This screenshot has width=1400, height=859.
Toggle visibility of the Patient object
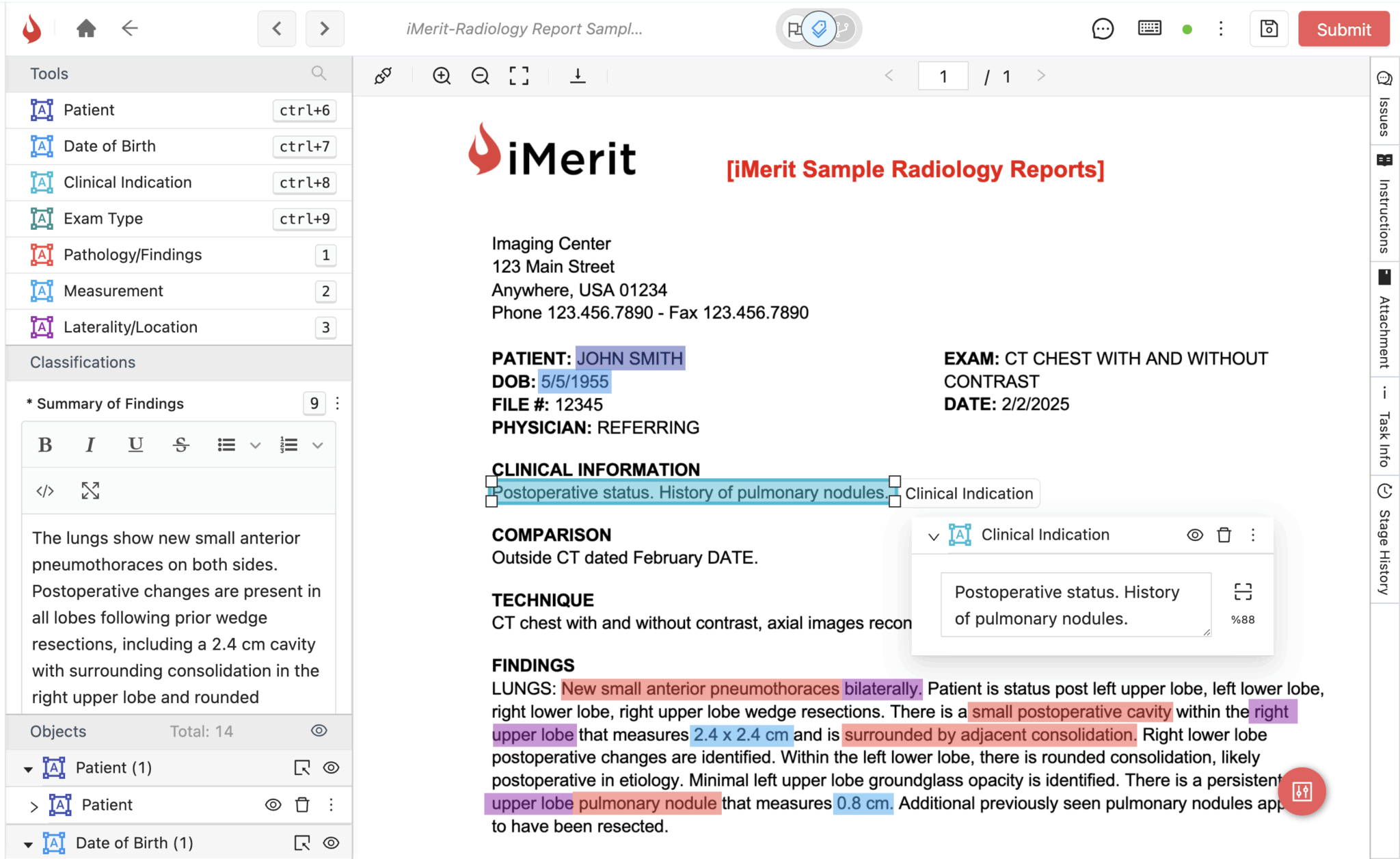273,805
